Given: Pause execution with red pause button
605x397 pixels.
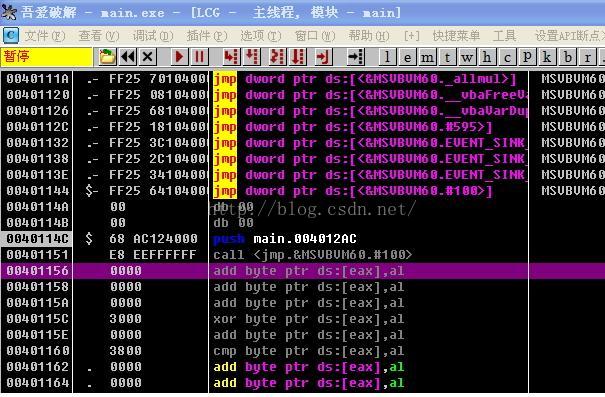Looking at the screenshot, I should (199, 57).
